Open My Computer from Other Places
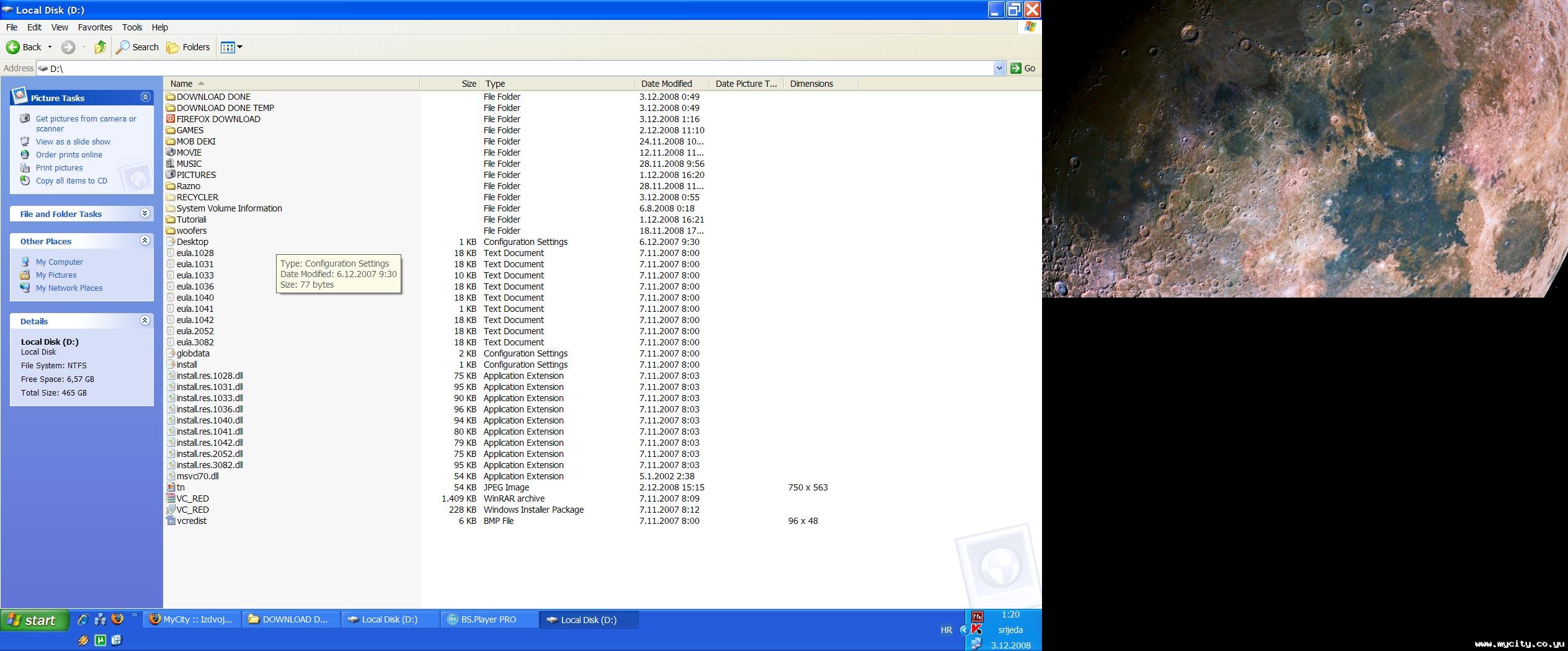Viewport: 1568px width, 651px height. (x=59, y=262)
